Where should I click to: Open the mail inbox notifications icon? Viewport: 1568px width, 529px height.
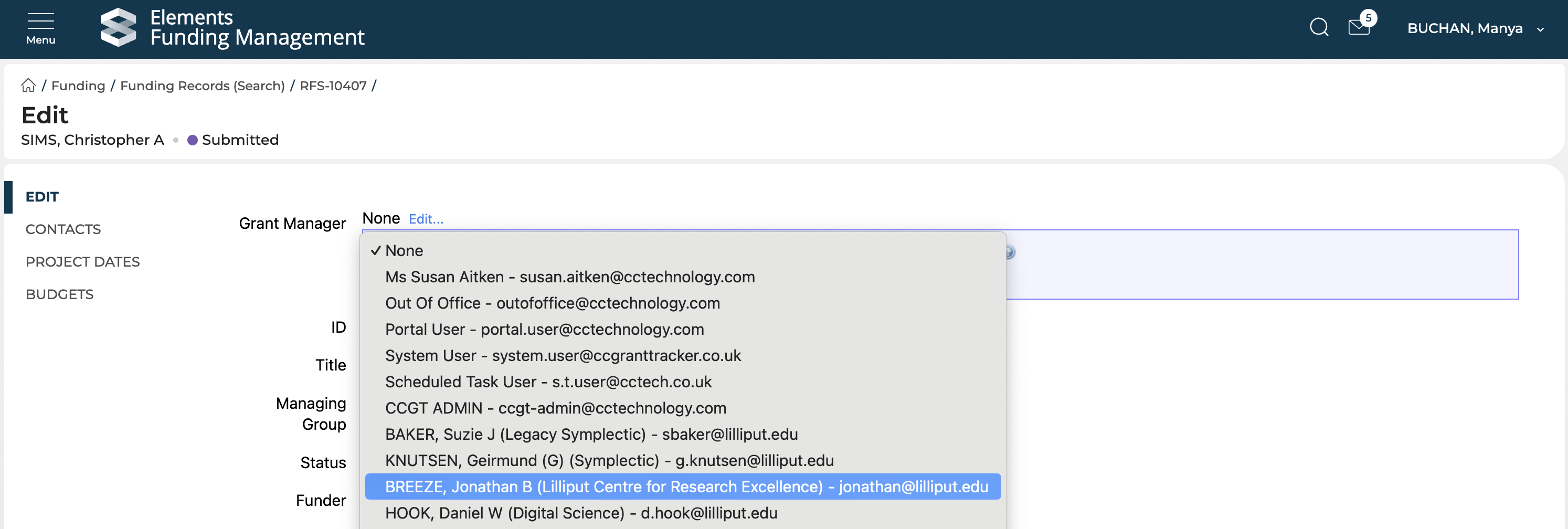coord(1359,27)
